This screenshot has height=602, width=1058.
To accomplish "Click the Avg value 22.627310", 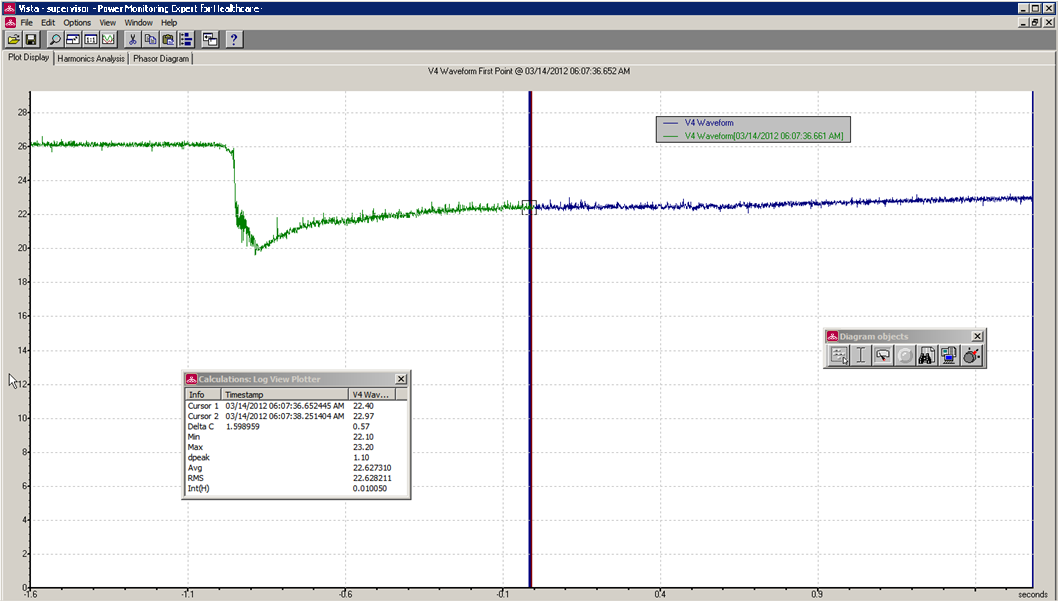I will tap(372, 468).
